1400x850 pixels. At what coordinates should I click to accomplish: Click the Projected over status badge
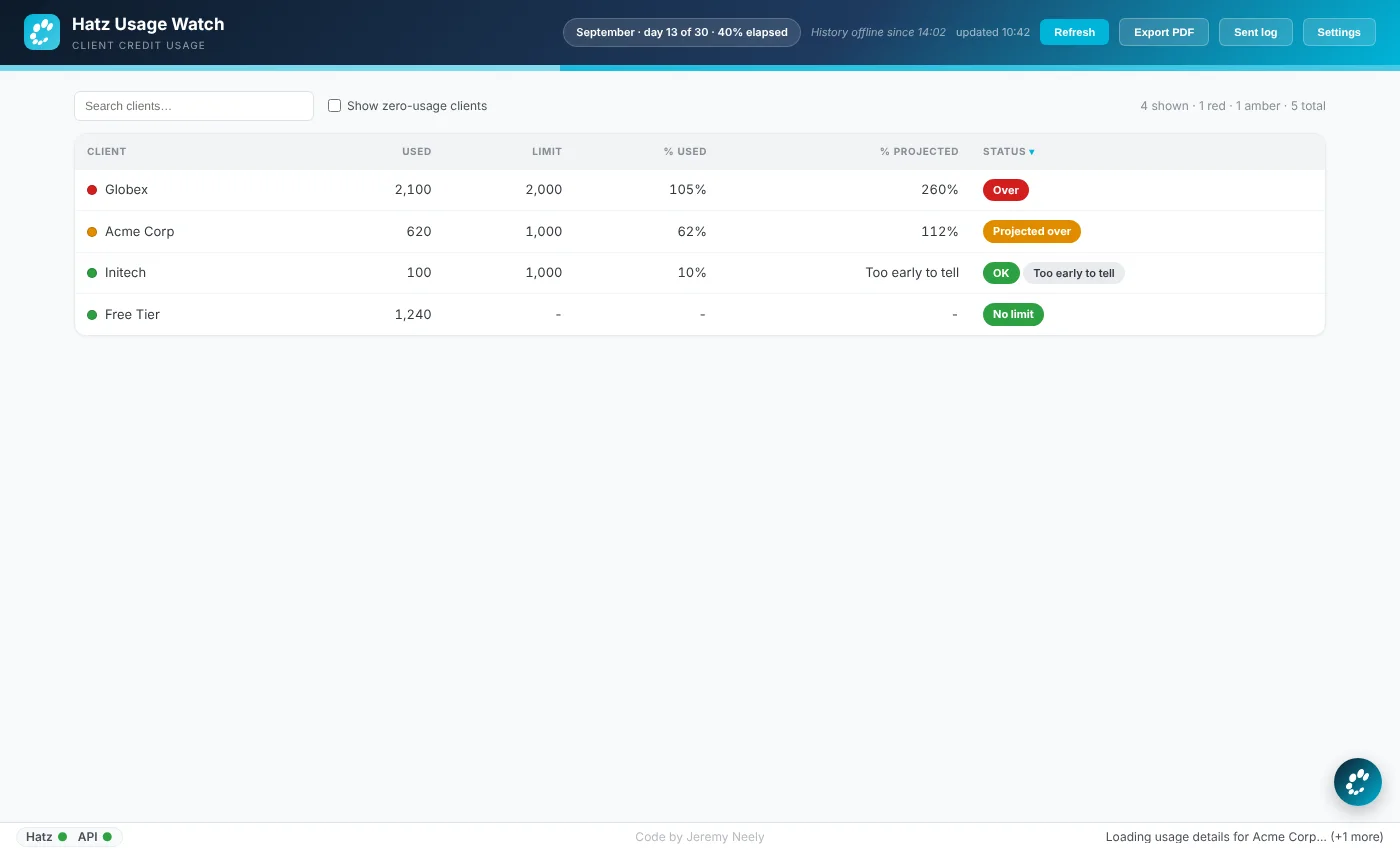coord(1032,232)
